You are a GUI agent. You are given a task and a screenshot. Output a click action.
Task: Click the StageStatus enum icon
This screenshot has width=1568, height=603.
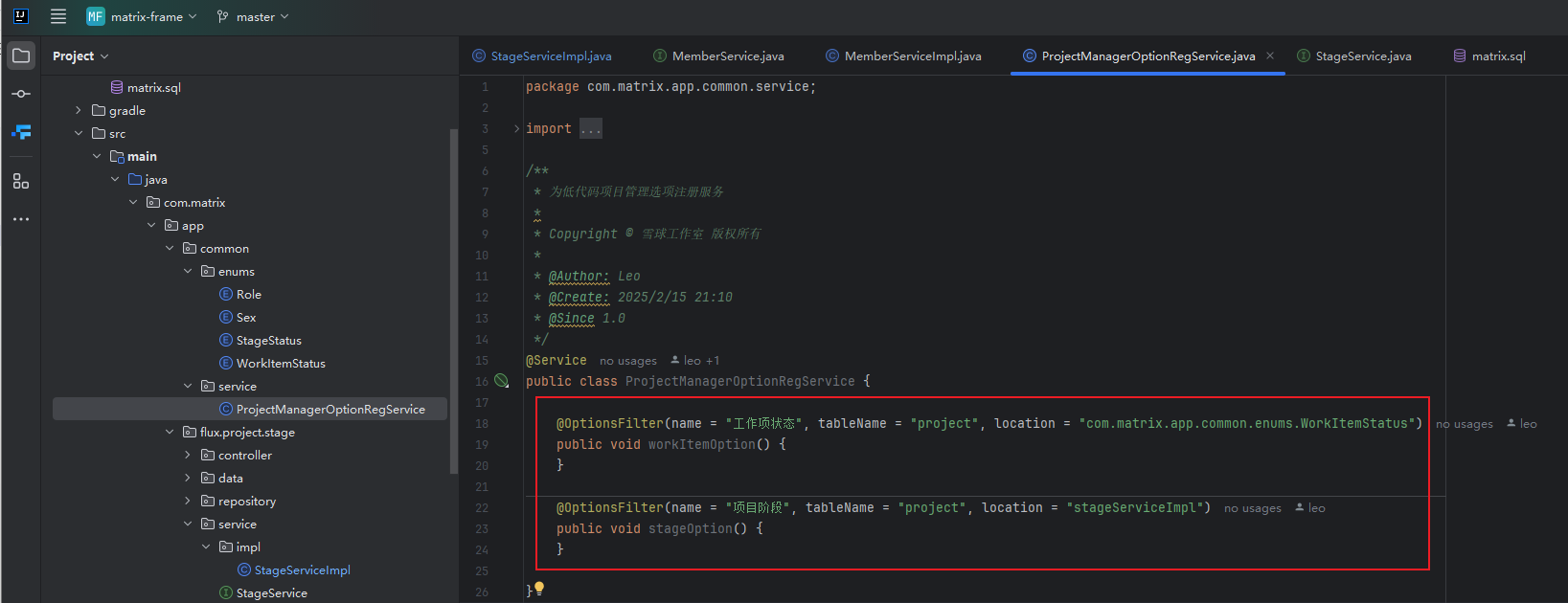click(226, 340)
